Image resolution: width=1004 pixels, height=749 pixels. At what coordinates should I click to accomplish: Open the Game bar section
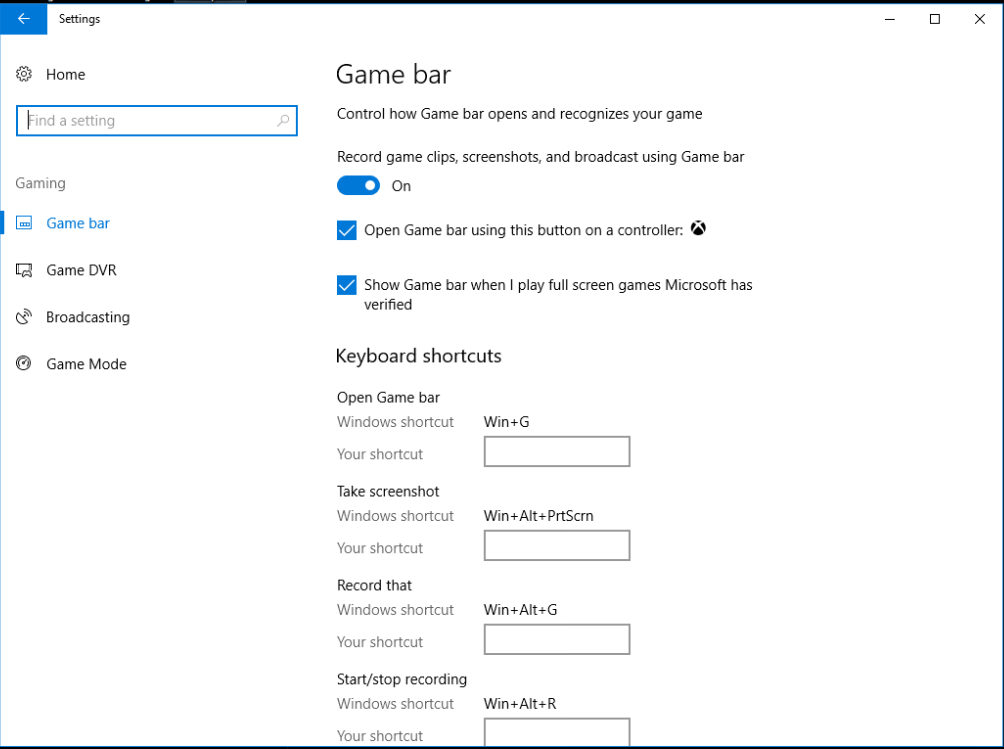coord(77,223)
